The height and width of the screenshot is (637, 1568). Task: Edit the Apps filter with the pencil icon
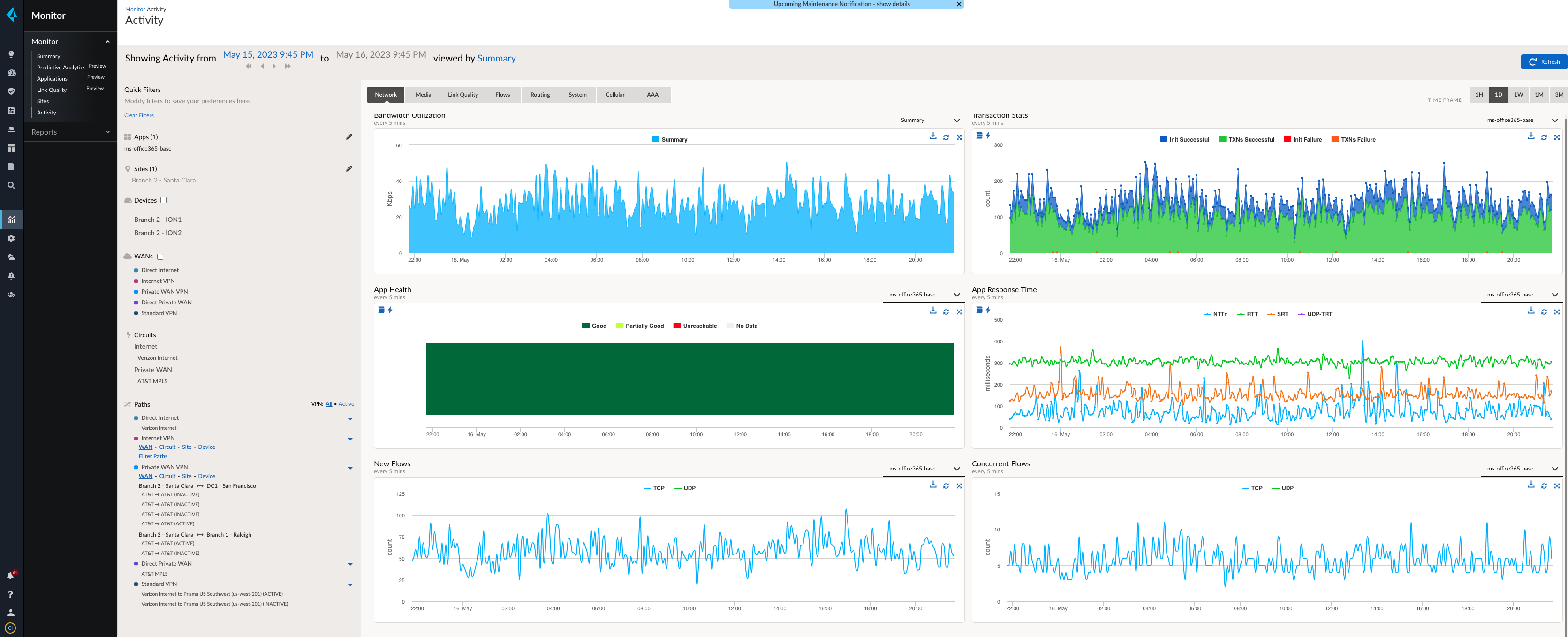[349, 137]
